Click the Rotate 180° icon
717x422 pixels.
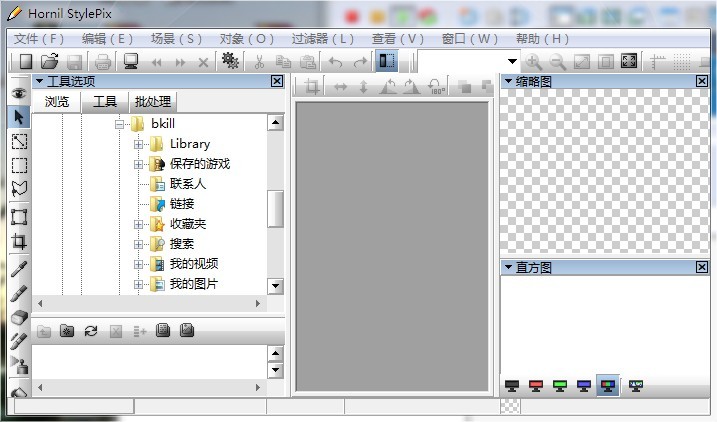pyautogui.click(x=436, y=86)
